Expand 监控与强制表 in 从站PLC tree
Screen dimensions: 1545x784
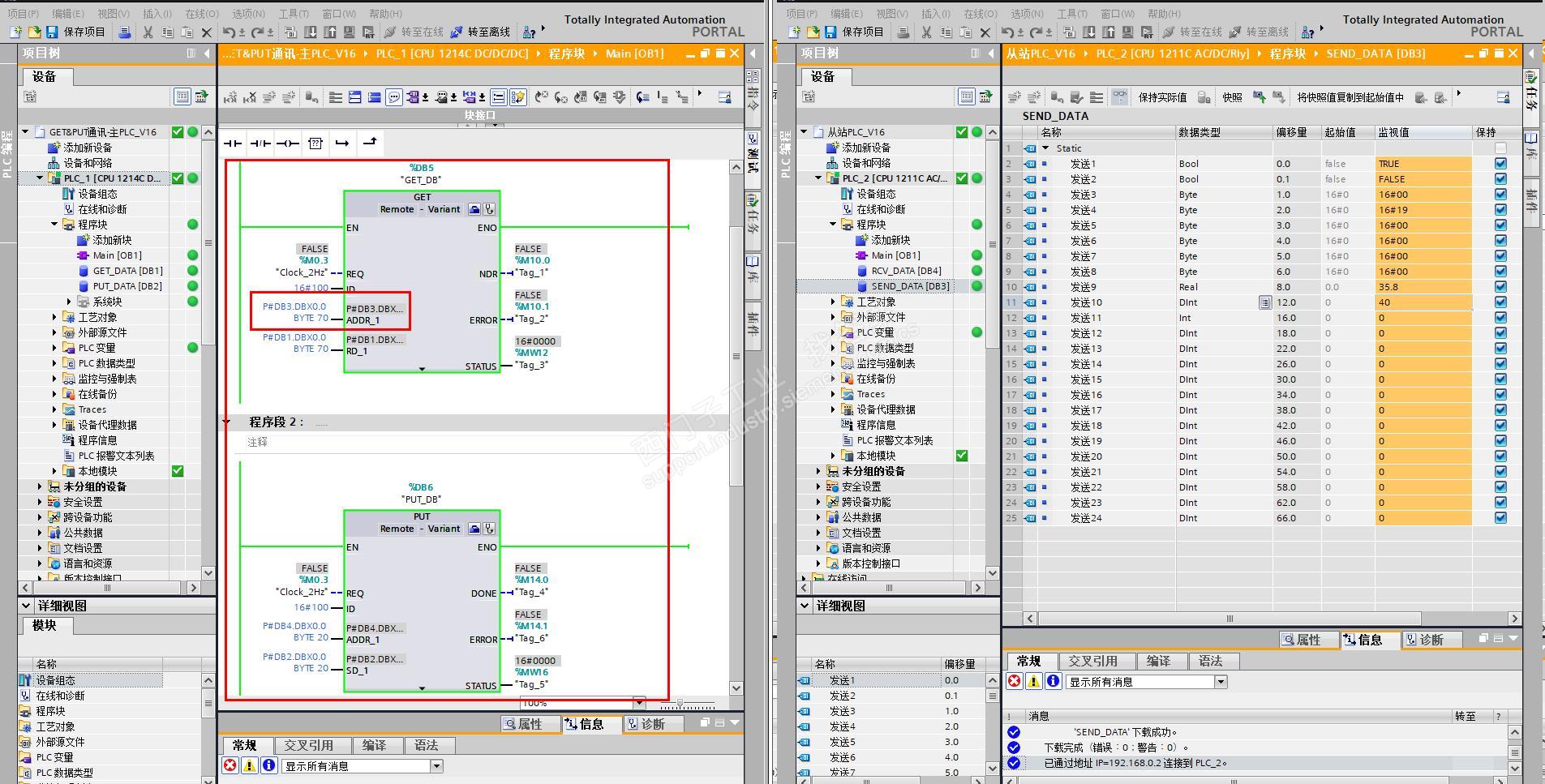(x=833, y=363)
